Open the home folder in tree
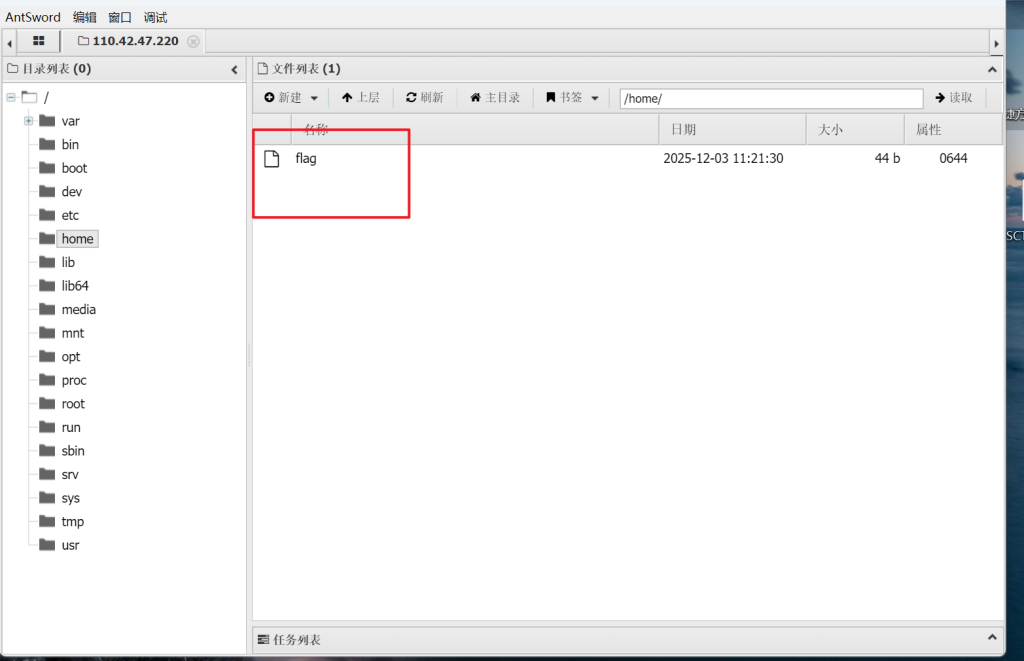Image resolution: width=1024 pixels, height=661 pixels. 77,239
